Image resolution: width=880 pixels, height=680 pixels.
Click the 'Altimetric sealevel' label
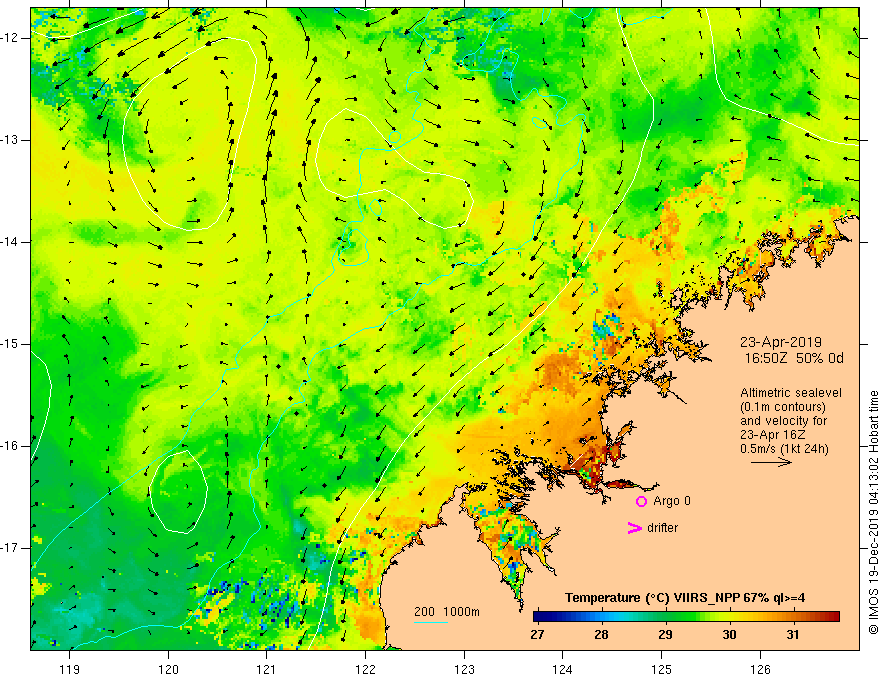point(791,393)
